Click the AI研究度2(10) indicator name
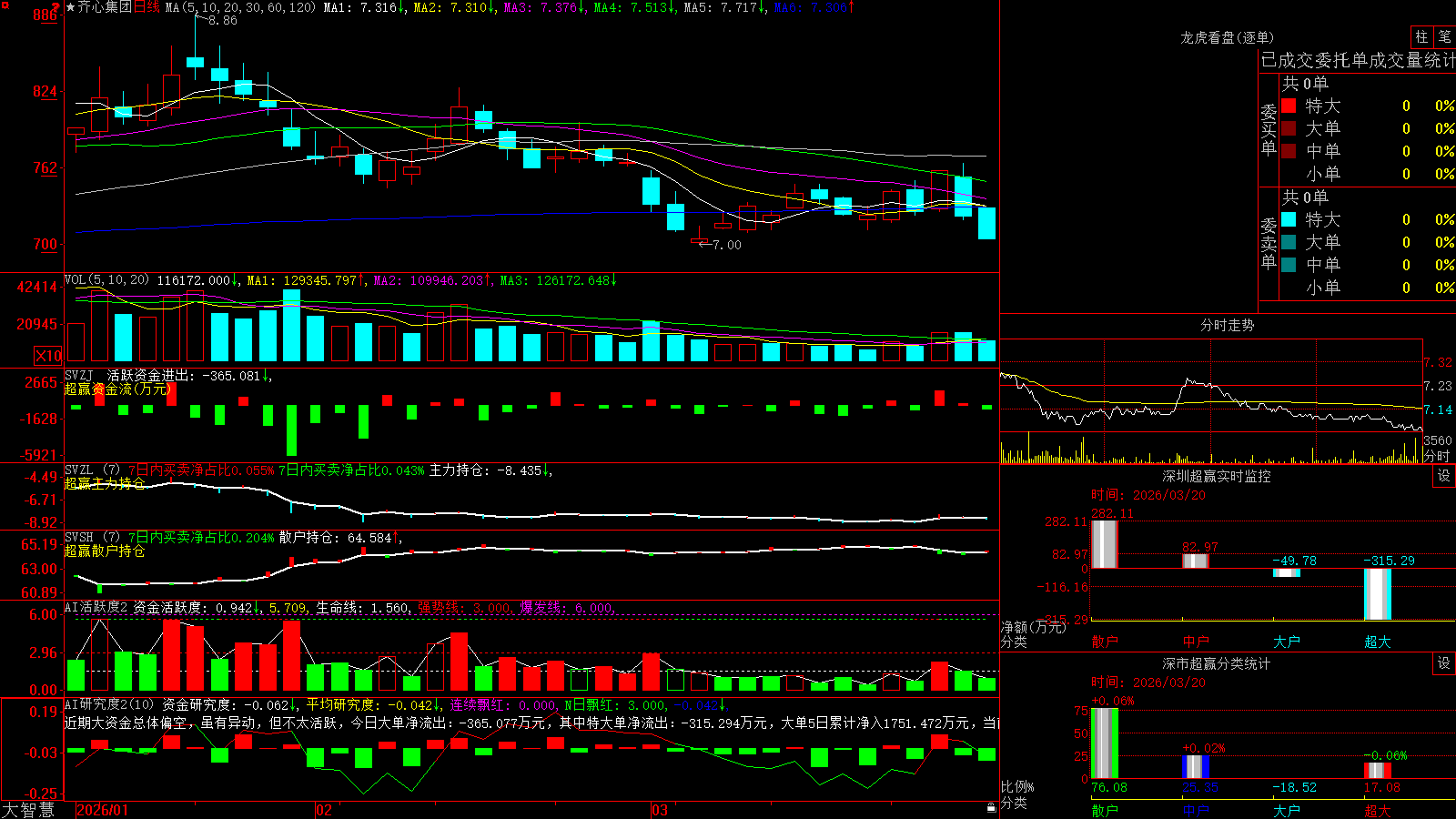The width and height of the screenshot is (1456, 819). (109, 704)
